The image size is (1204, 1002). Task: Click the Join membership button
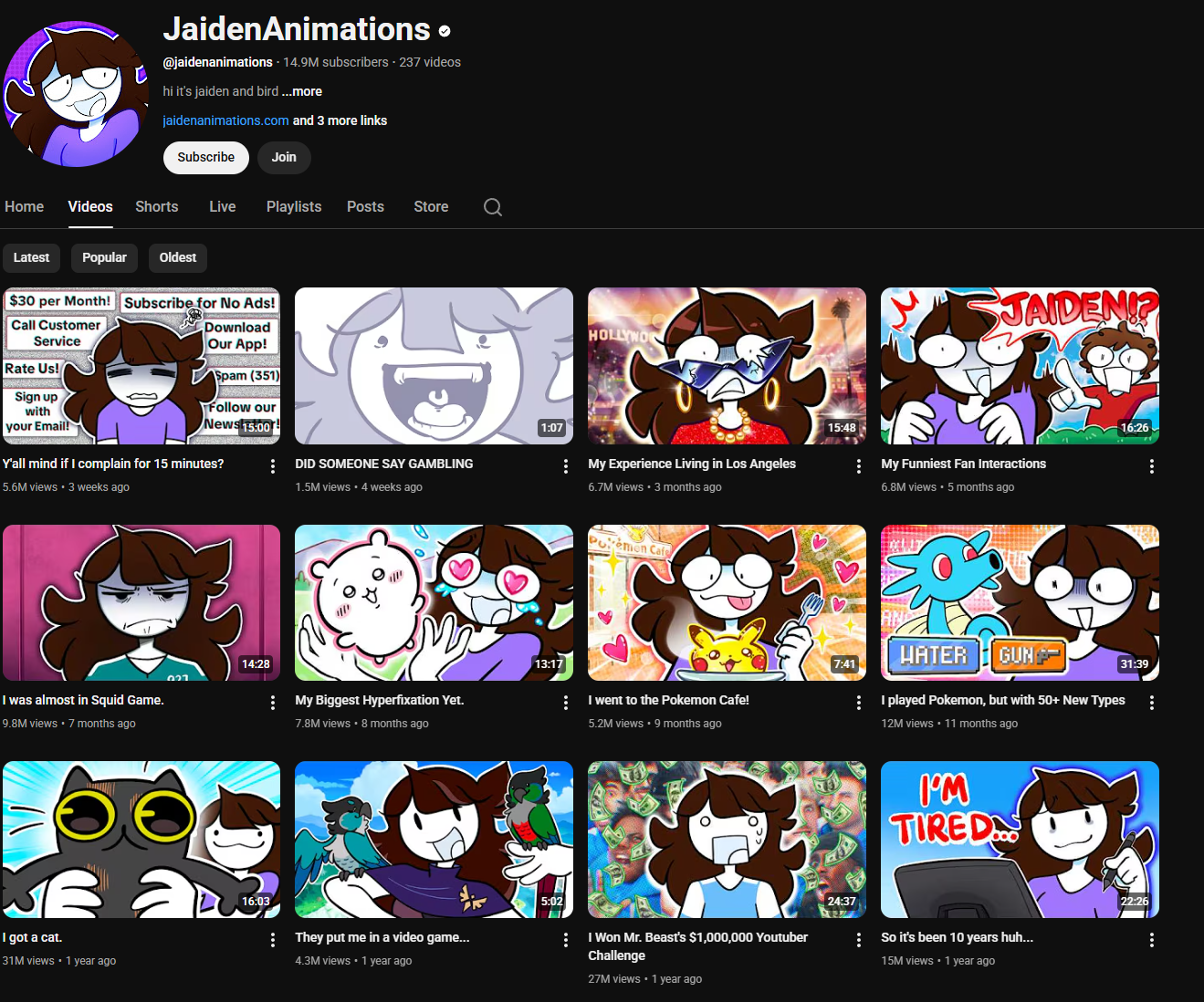[284, 158]
